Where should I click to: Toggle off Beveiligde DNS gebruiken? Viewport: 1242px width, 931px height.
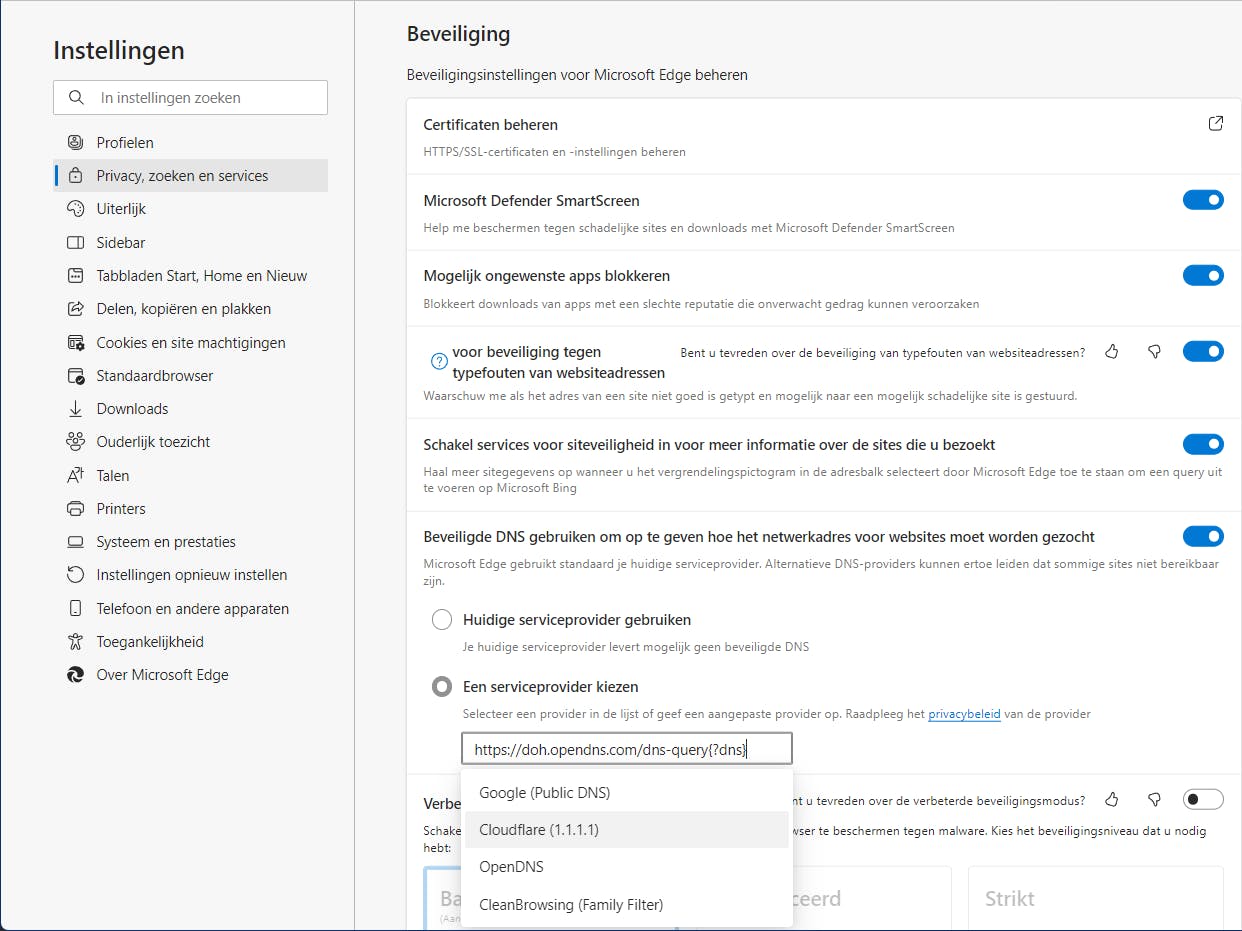(x=1203, y=537)
